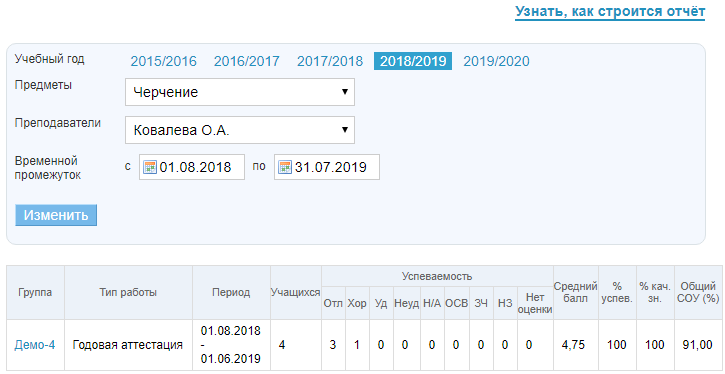Open the Узнать, как строится отчёт link
Viewport: 725px width, 374px height.
coord(610,12)
